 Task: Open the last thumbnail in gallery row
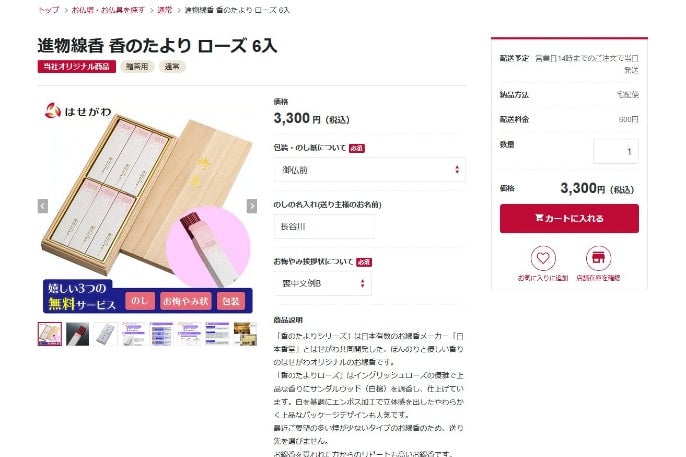[x=245, y=334]
